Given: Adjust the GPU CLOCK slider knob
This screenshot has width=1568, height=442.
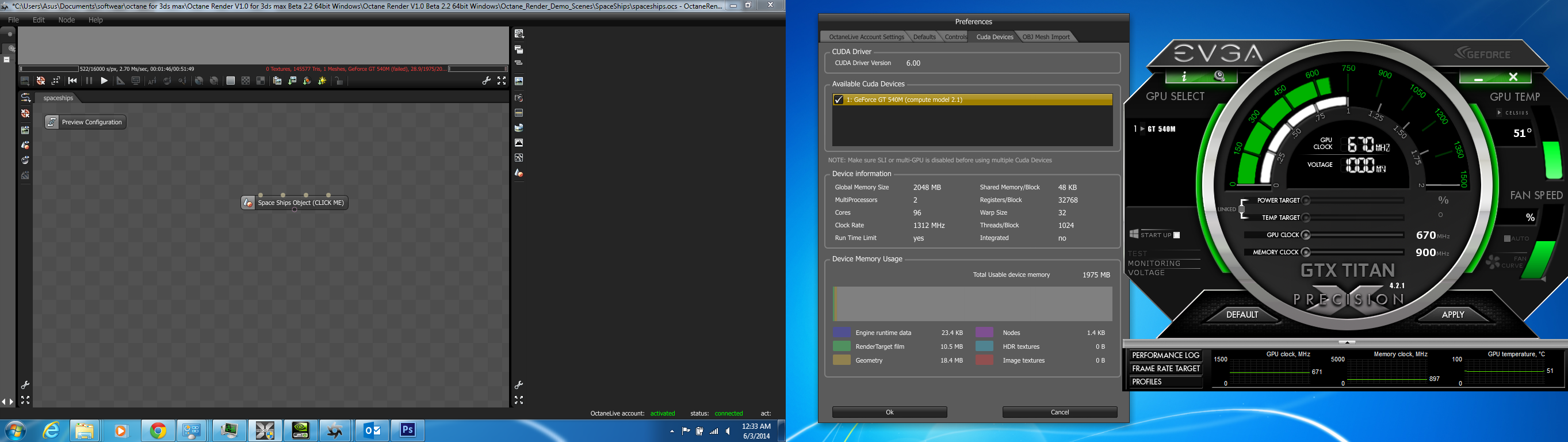Looking at the screenshot, I should click(x=1306, y=235).
